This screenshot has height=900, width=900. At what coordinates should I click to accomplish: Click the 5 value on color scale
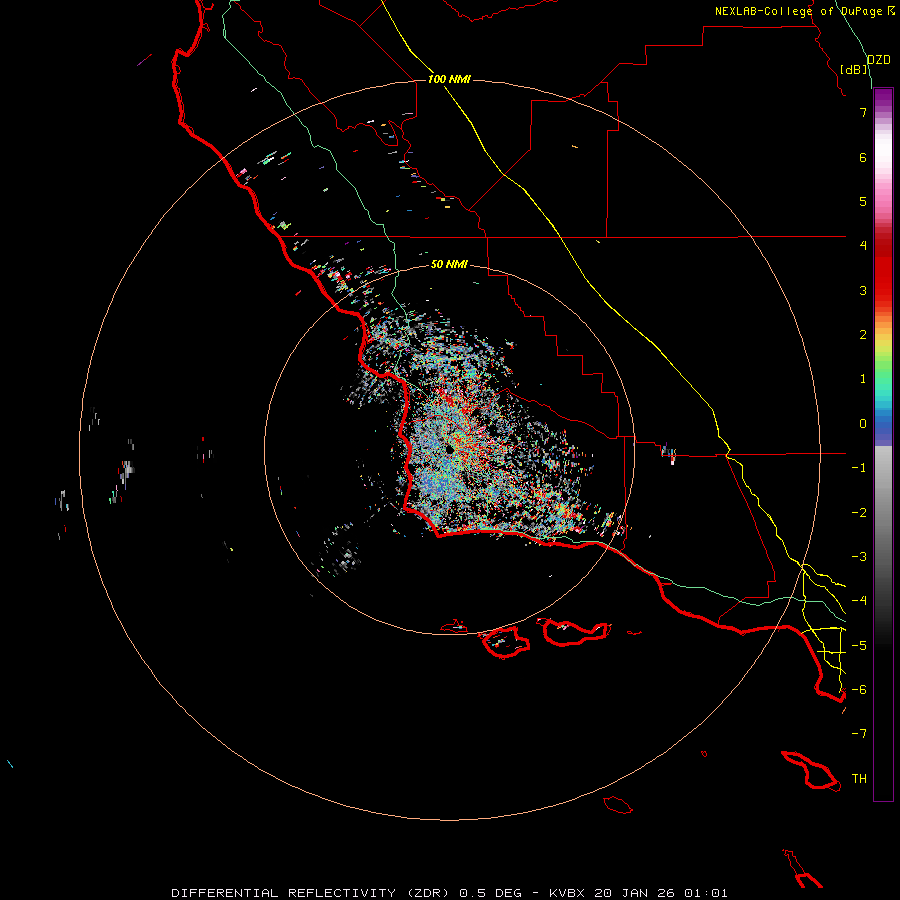tap(863, 201)
